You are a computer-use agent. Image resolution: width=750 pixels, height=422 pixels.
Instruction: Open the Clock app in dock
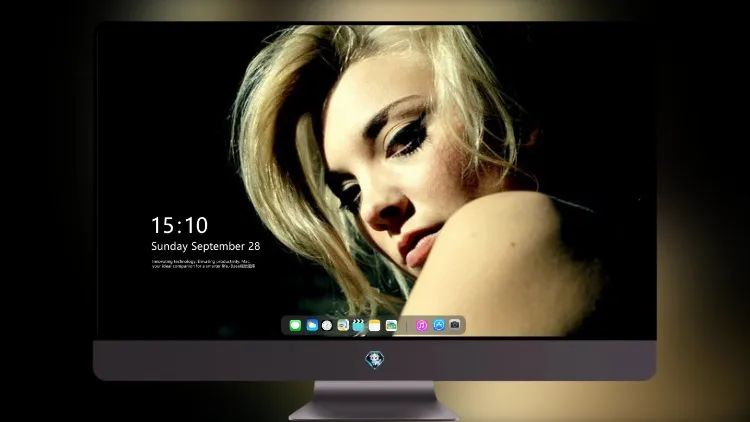pos(327,325)
